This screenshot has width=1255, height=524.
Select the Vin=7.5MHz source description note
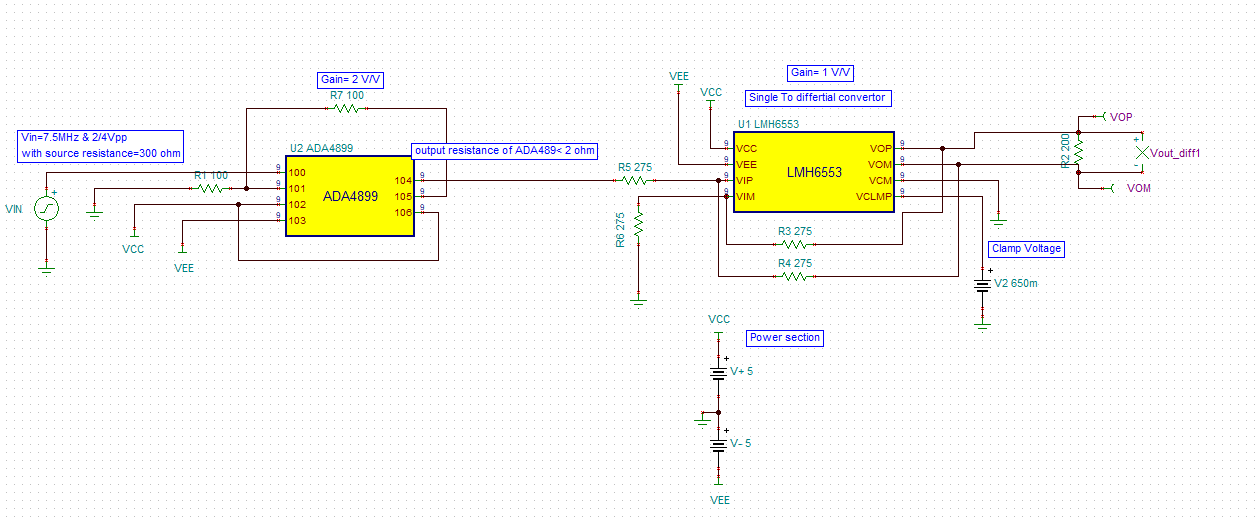coord(100,146)
